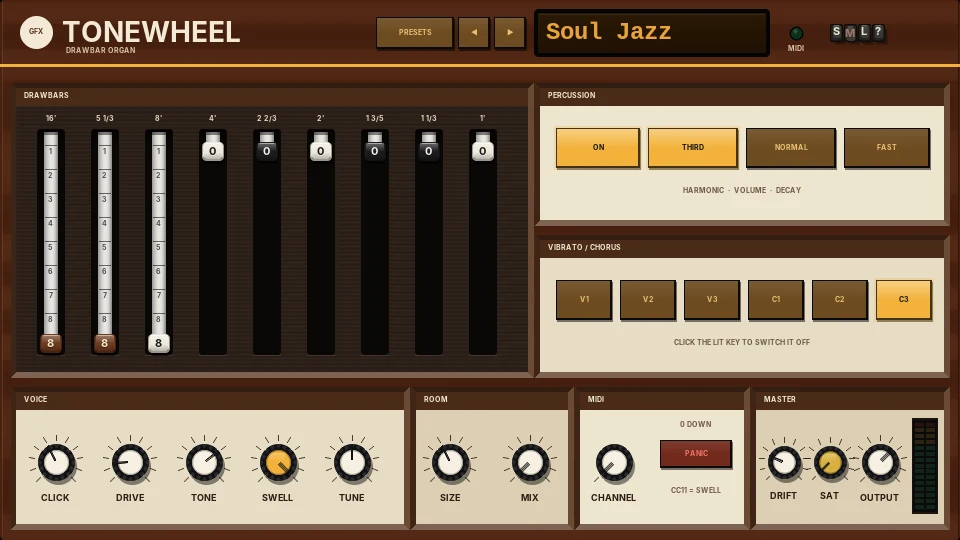Click the room SIZE knob
Image resolution: width=960 pixels, height=540 pixels.
(450, 463)
